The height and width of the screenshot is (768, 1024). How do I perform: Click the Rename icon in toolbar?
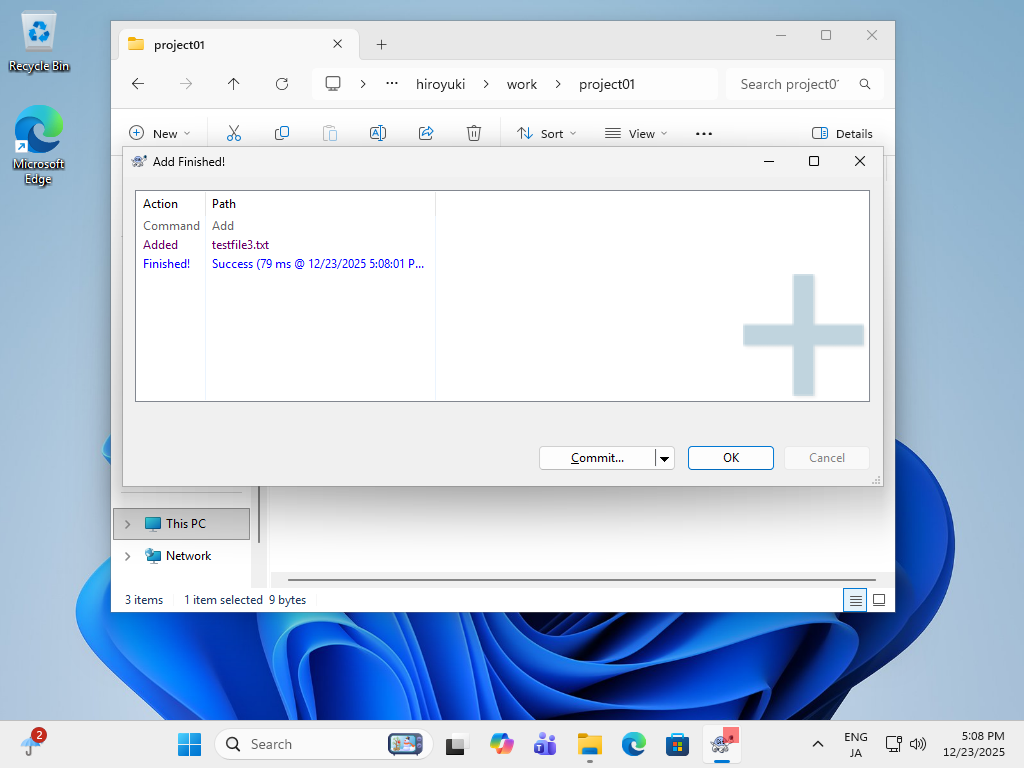point(378,133)
